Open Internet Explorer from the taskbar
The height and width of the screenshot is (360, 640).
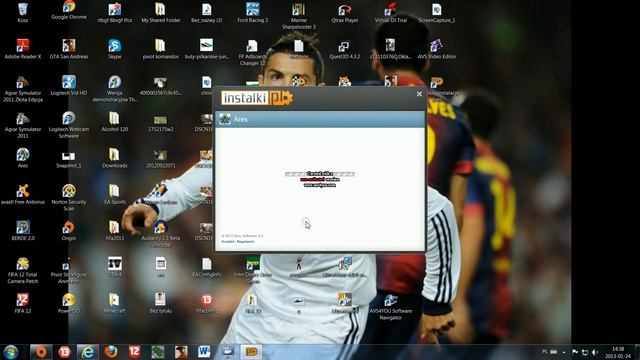coord(87,352)
